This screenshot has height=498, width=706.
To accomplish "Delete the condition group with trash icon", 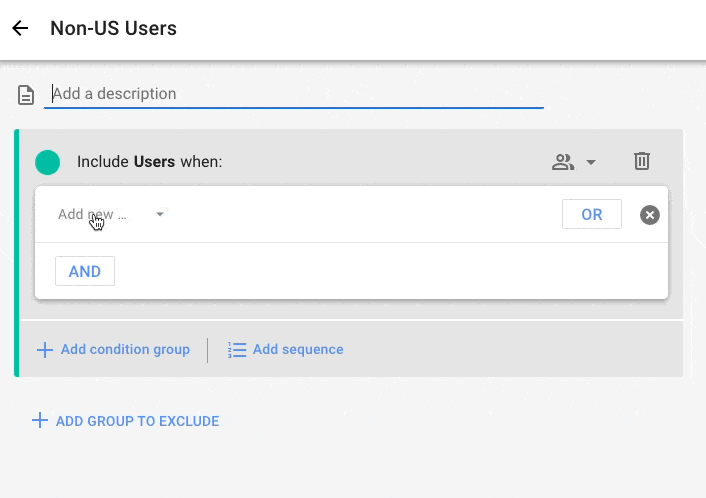I will click(642, 161).
